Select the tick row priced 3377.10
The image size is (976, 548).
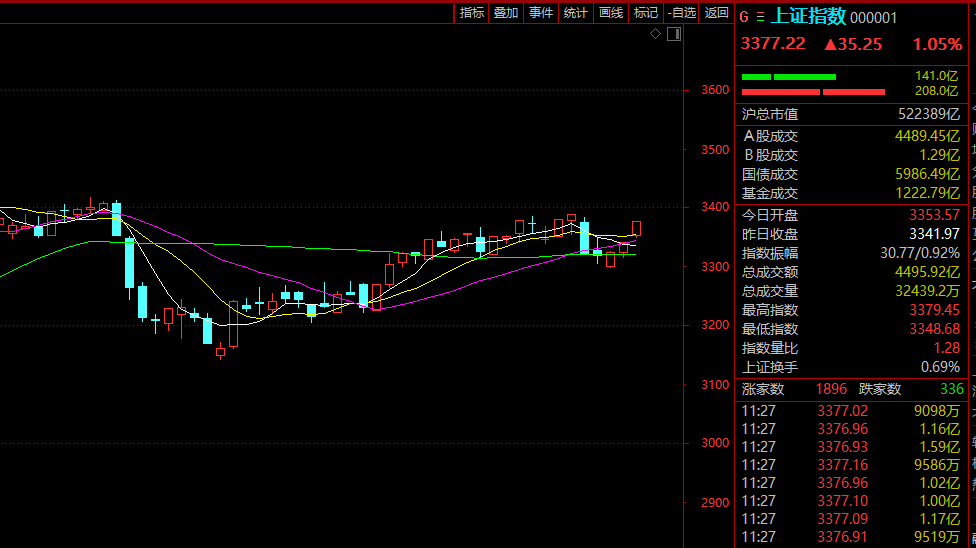[851, 501]
